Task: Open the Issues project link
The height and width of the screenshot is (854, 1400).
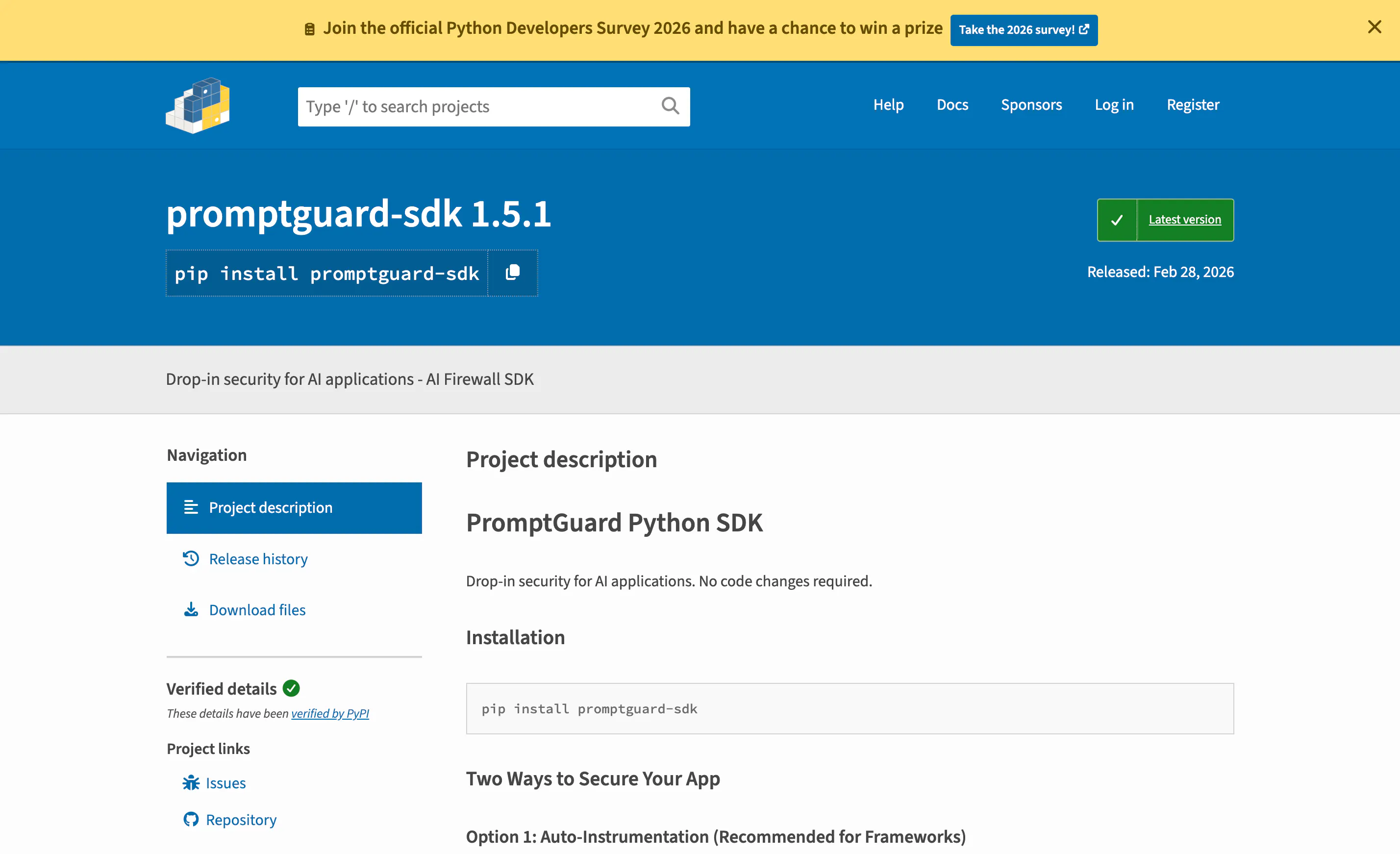Action: (x=225, y=783)
